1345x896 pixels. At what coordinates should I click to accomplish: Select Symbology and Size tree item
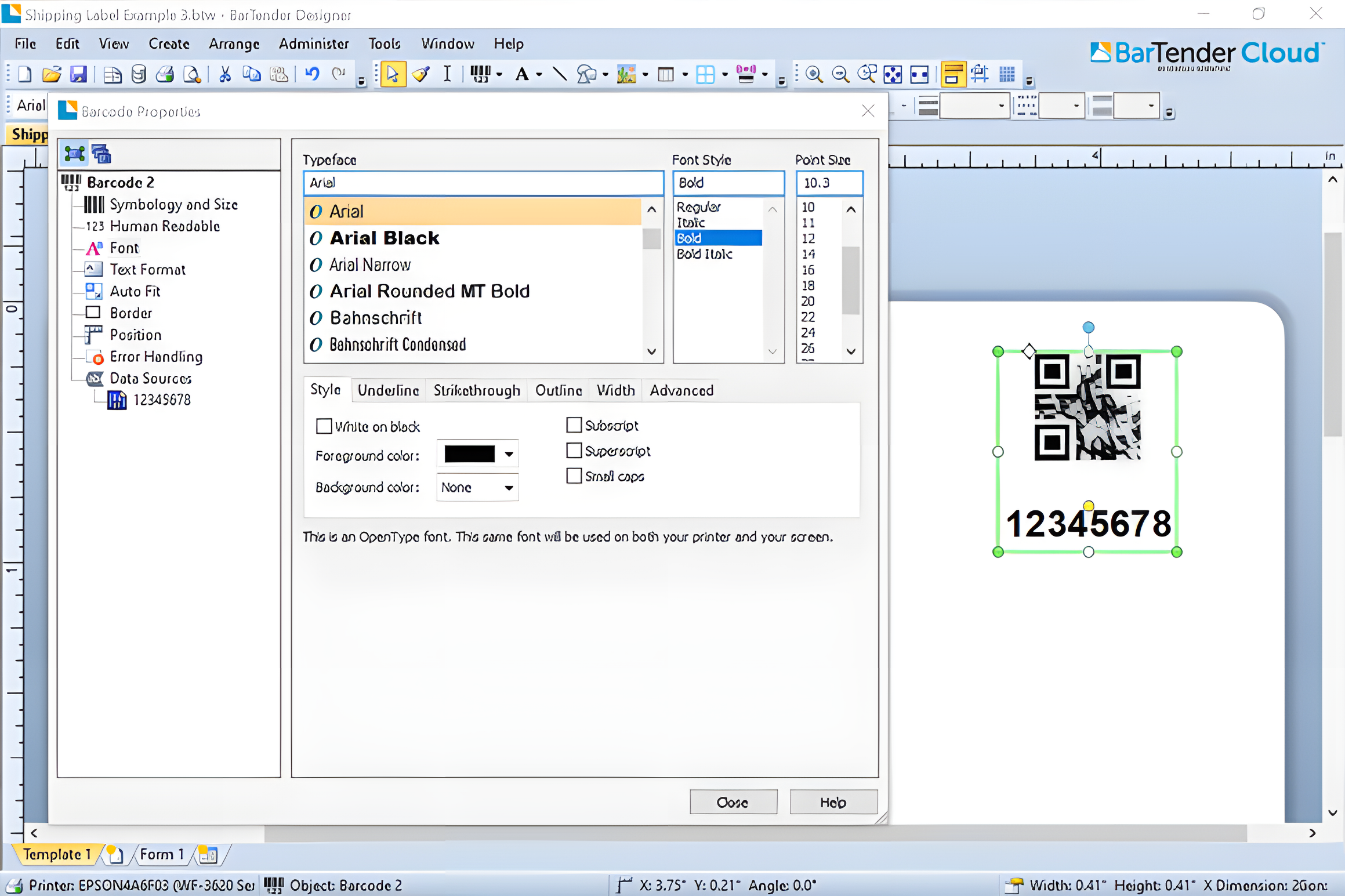(173, 205)
